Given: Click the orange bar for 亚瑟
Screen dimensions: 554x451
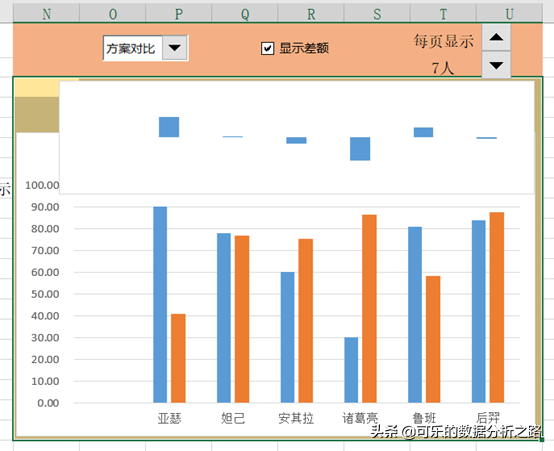Looking at the screenshot, I should click(178, 358).
